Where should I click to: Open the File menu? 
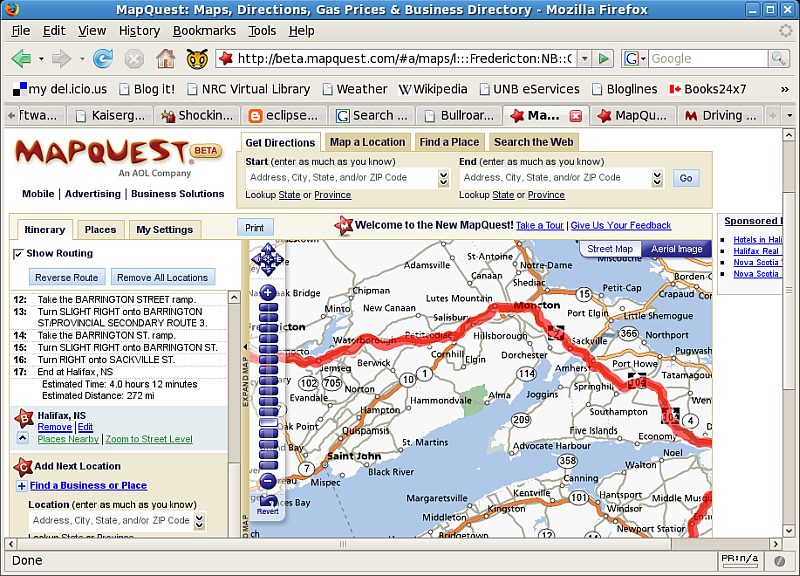click(x=21, y=31)
